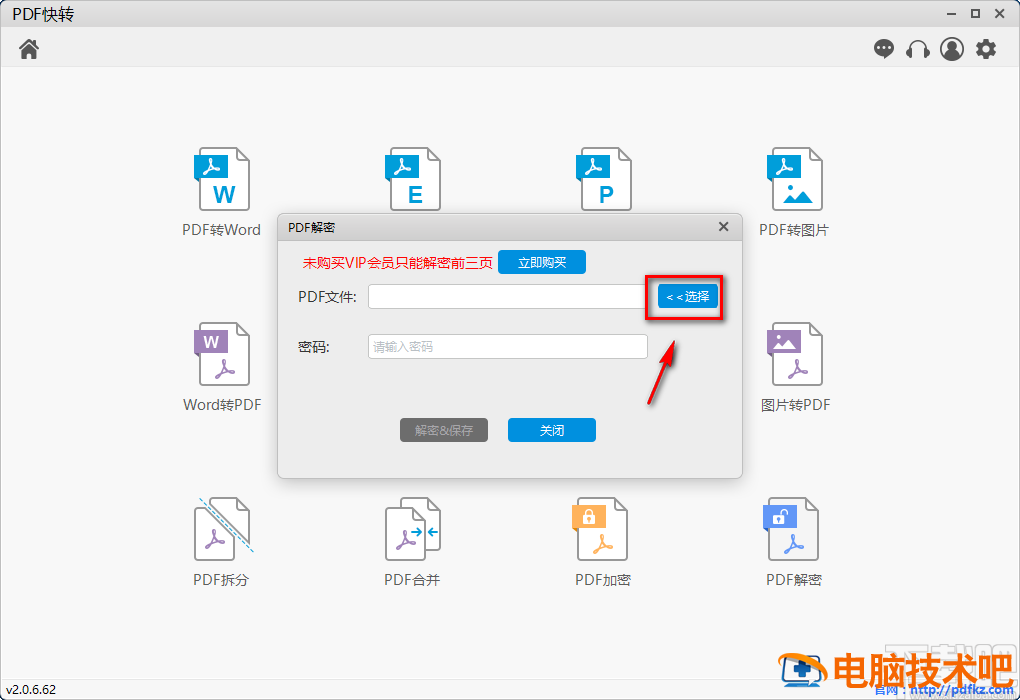Open the Word转PDF tool icon
This screenshot has height=700, width=1020.
point(222,354)
